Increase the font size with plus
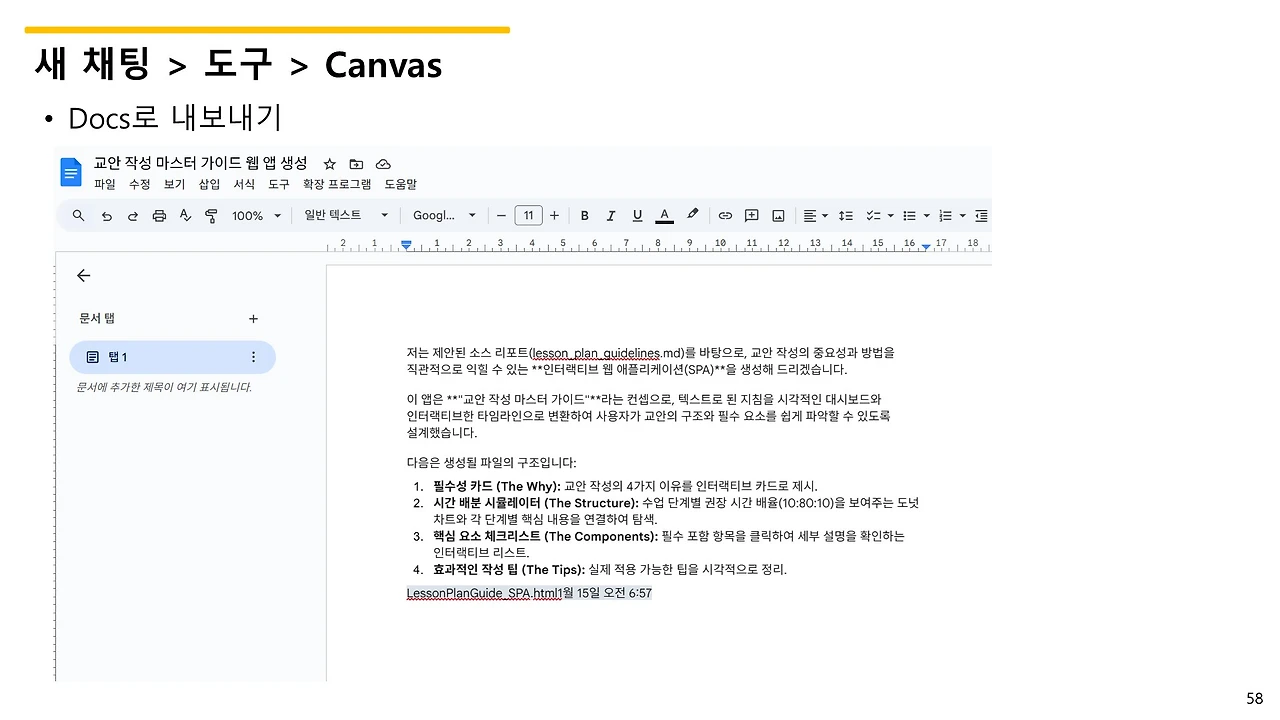This screenshot has width=1280, height=720. click(554, 215)
